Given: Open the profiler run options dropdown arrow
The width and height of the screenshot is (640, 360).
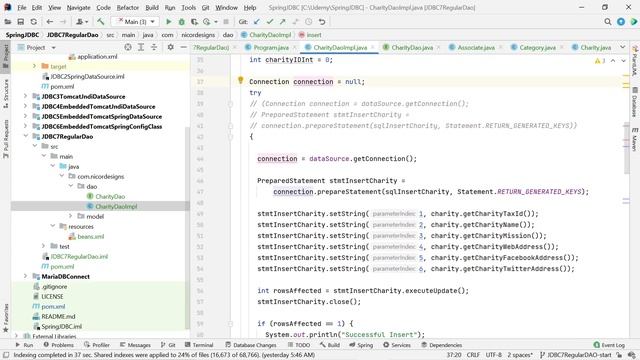Looking at the screenshot, I should (x=216, y=22).
